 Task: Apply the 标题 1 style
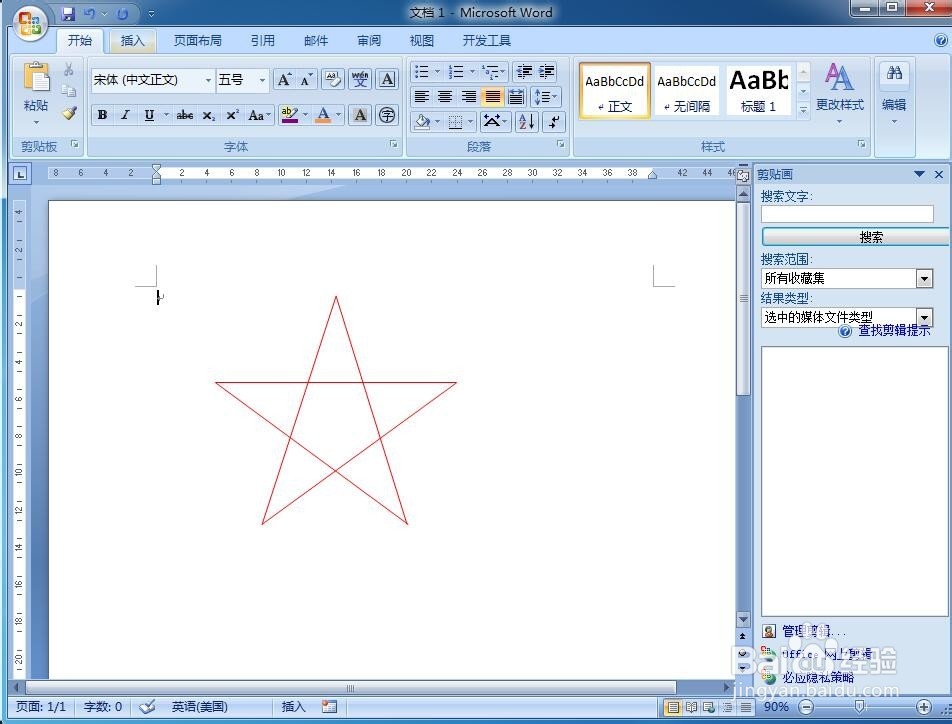(x=759, y=90)
